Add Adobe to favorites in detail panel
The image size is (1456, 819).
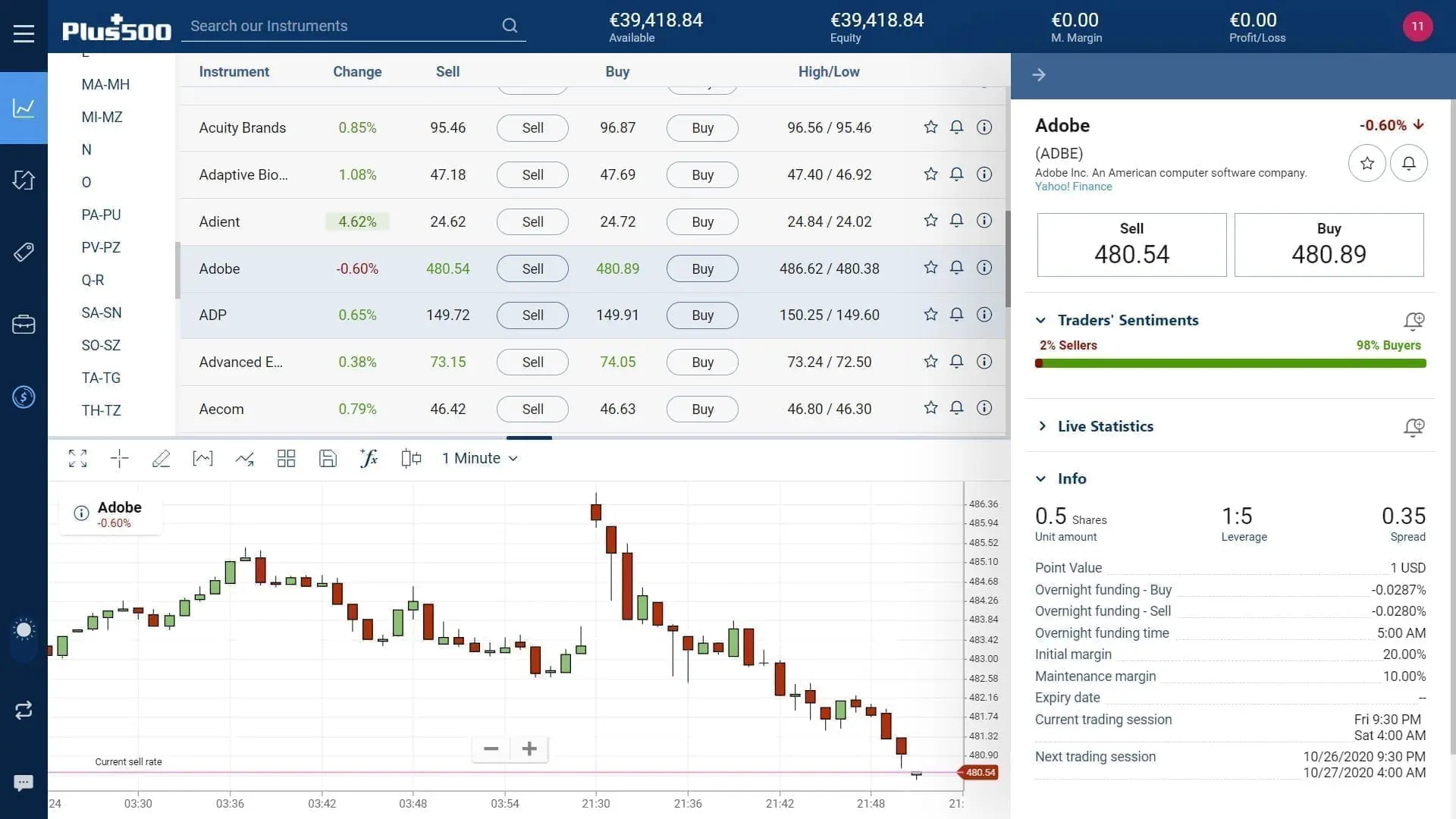coord(1367,163)
